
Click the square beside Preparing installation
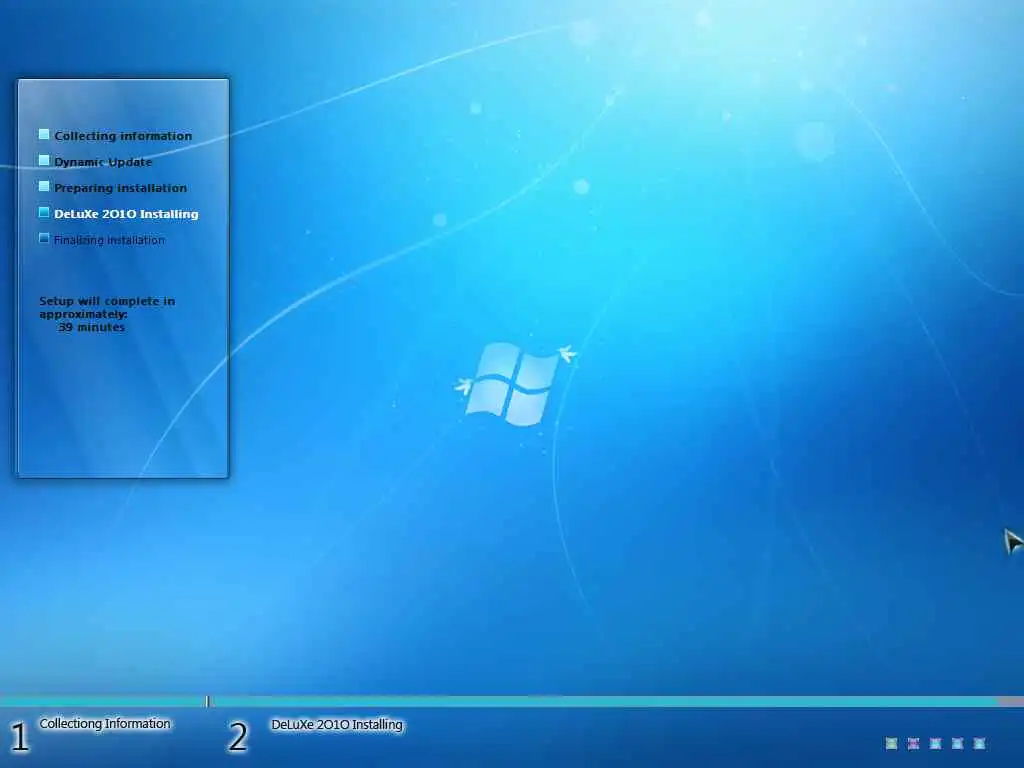(44, 187)
